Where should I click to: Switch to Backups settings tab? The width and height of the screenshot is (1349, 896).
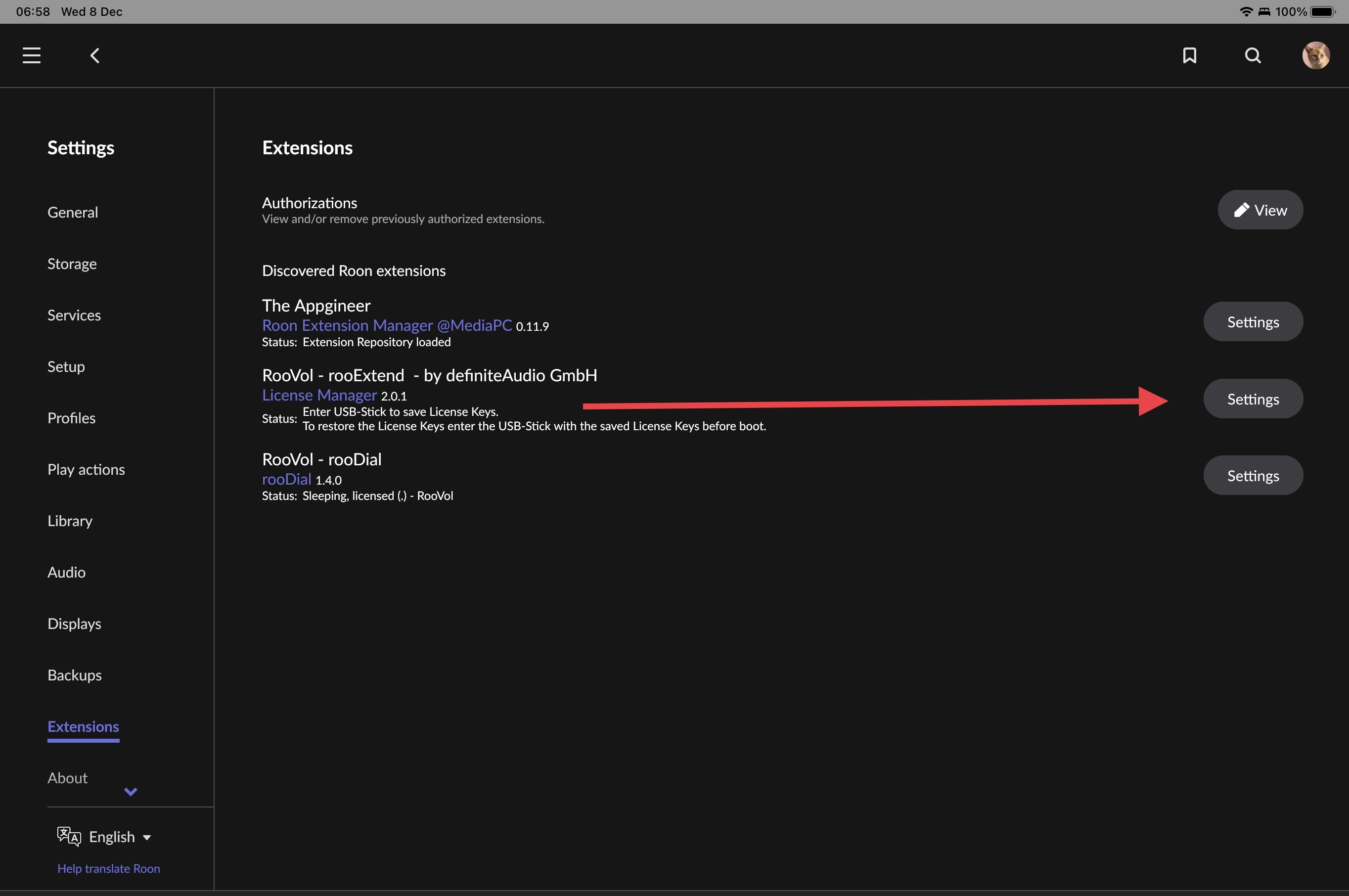[x=74, y=675]
